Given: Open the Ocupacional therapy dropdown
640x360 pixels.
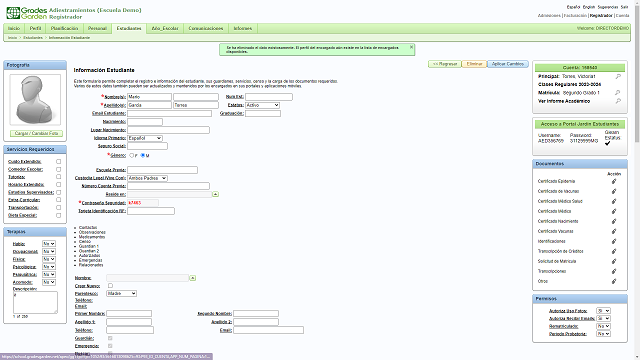Looking at the screenshot, I should 49,251.
